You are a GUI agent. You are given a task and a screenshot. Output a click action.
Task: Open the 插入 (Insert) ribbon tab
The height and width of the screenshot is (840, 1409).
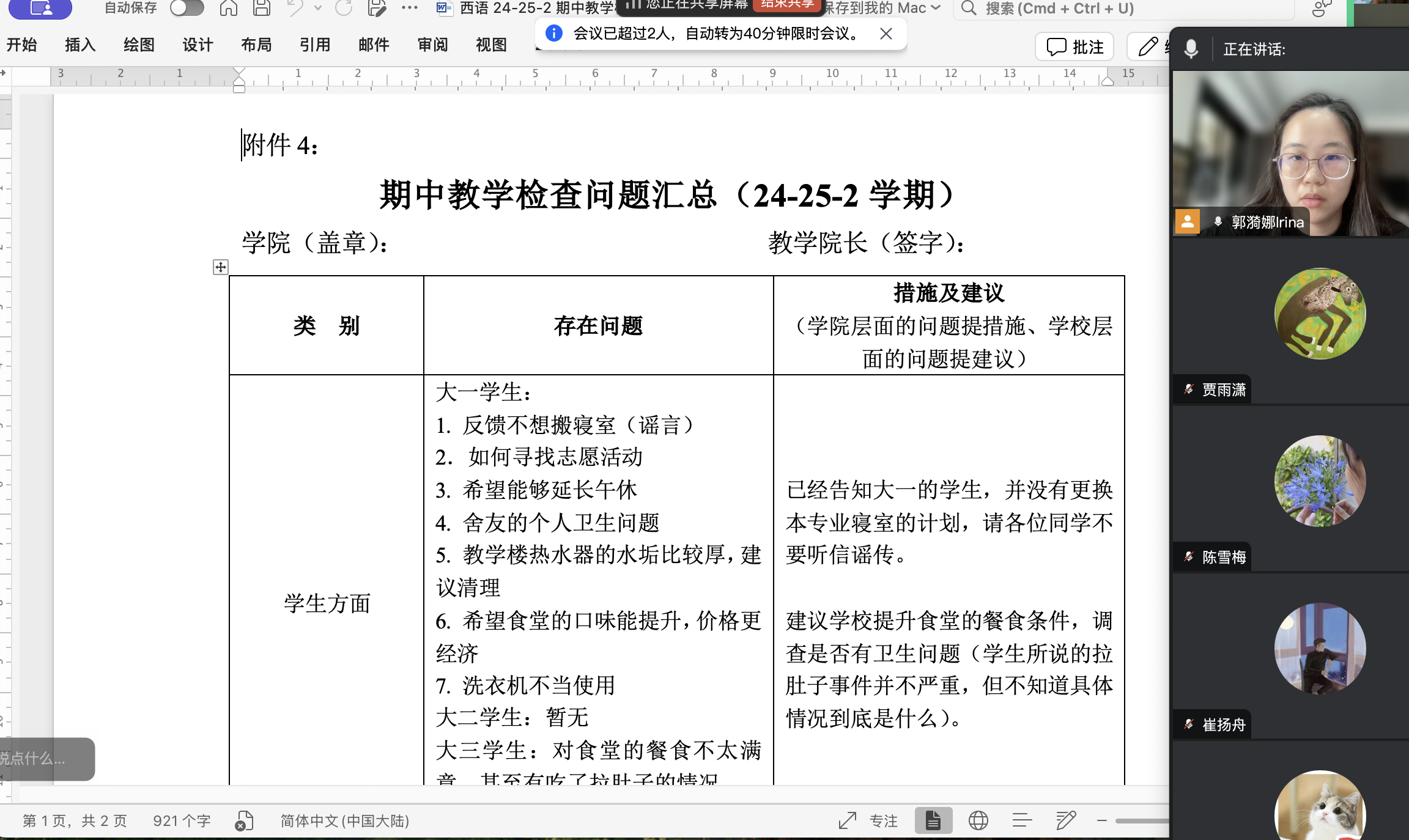pos(81,45)
